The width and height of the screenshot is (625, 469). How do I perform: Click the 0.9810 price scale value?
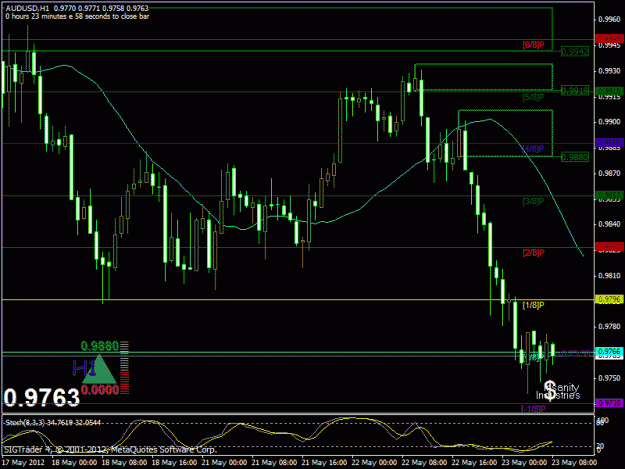click(609, 275)
